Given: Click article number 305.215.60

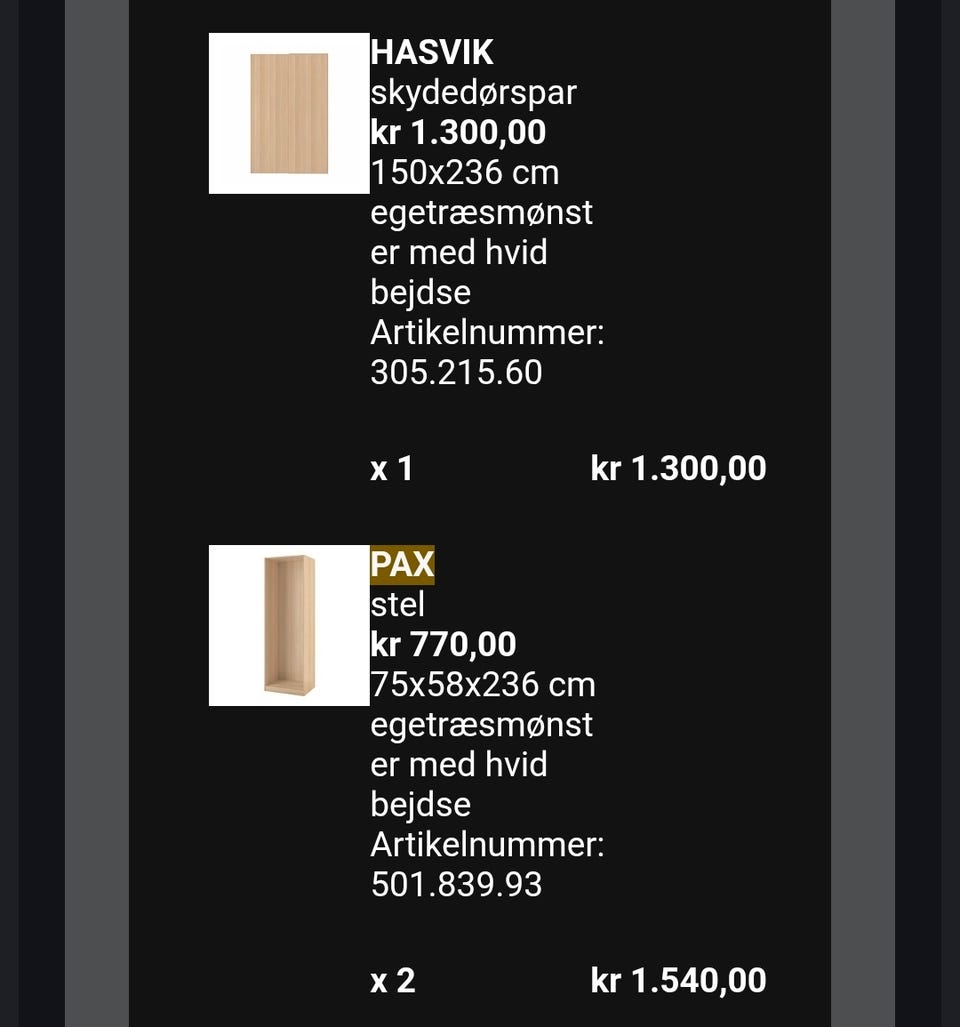Looking at the screenshot, I should [x=456, y=372].
